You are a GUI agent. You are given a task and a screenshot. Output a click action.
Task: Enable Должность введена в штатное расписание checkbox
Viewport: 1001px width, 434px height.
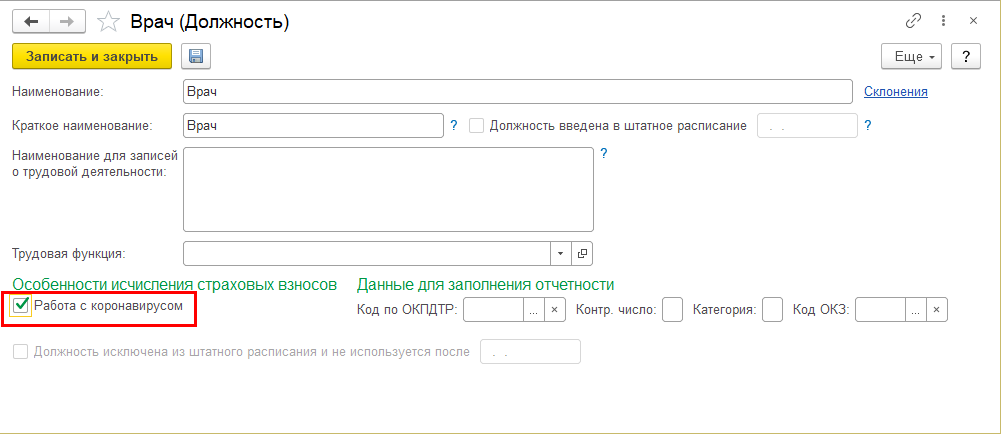477,126
